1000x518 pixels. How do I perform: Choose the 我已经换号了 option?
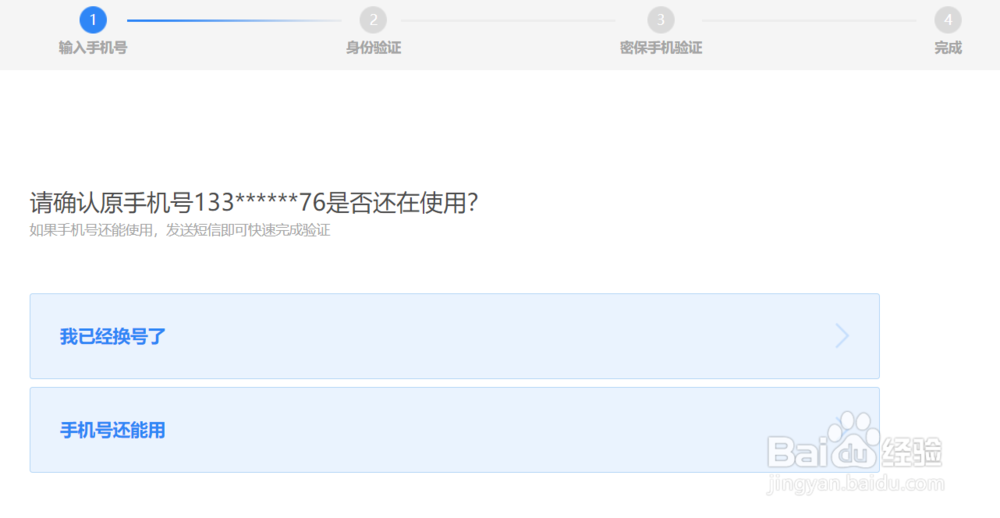pos(455,336)
